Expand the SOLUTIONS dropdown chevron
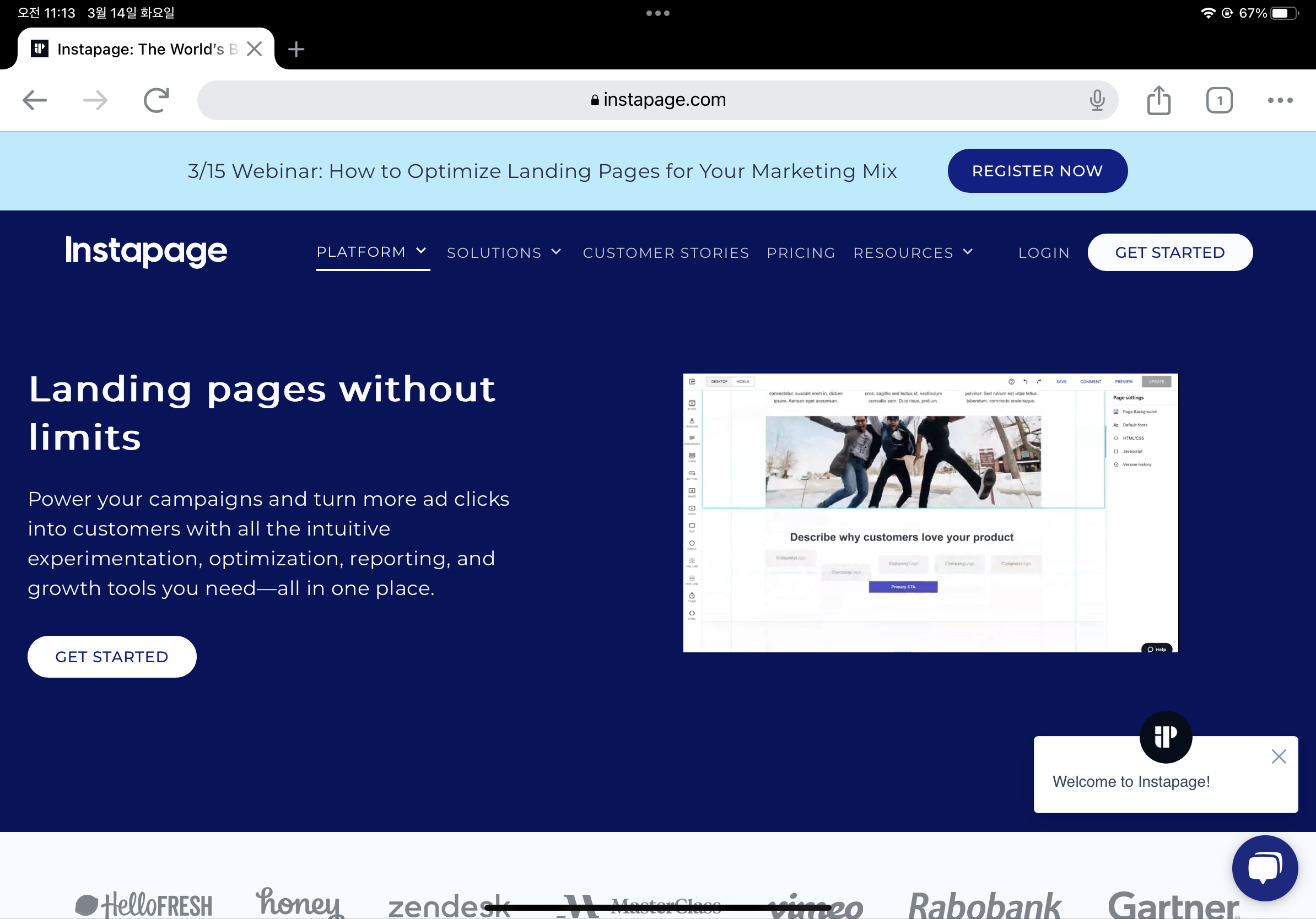 pos(556,252)
